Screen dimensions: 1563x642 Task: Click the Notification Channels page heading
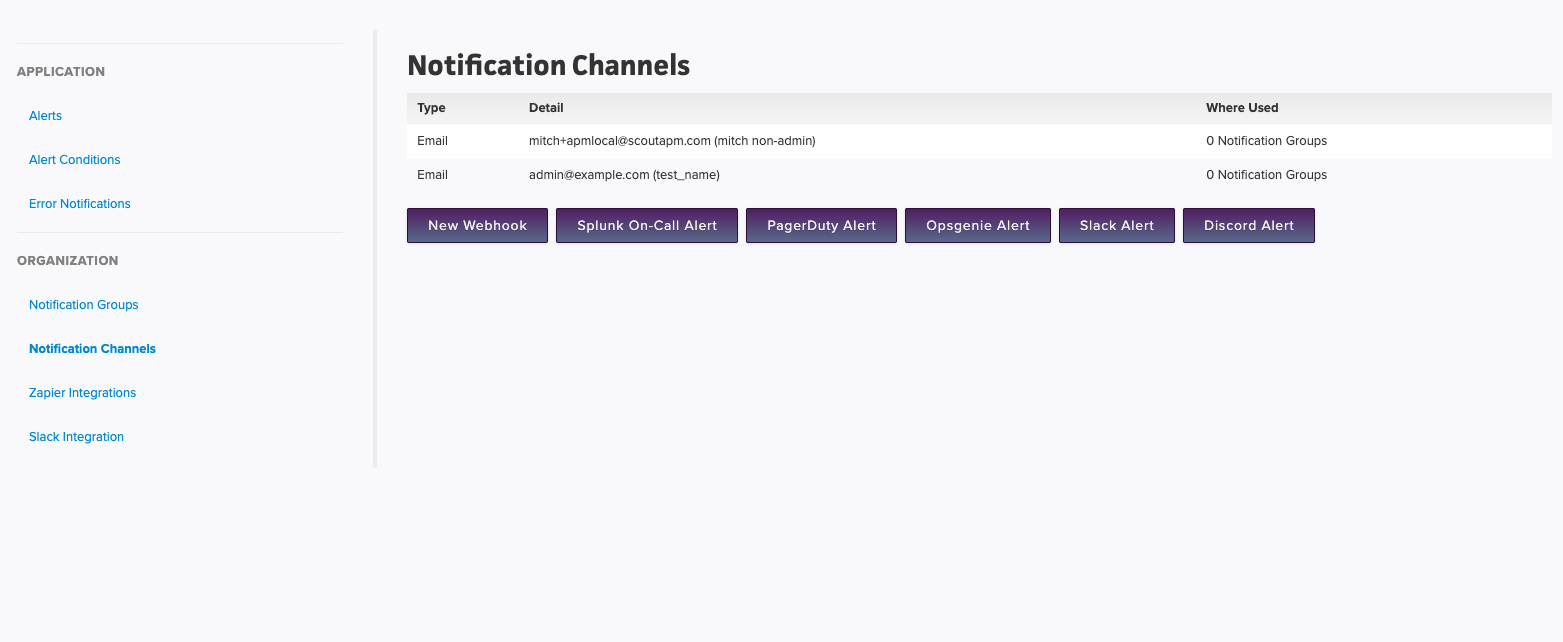point(549,66)
